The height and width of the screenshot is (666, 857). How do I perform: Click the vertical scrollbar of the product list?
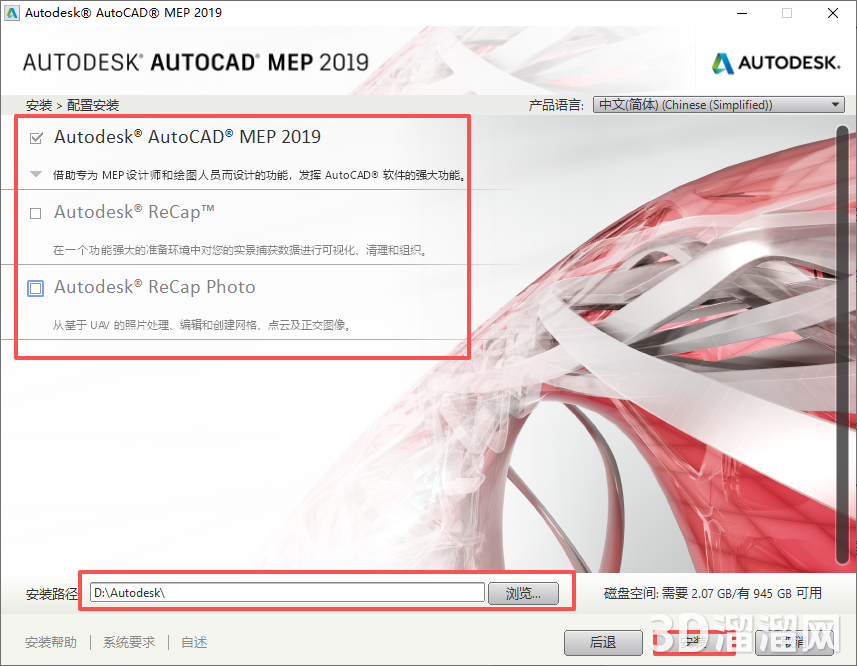click(x=842, y=344)
